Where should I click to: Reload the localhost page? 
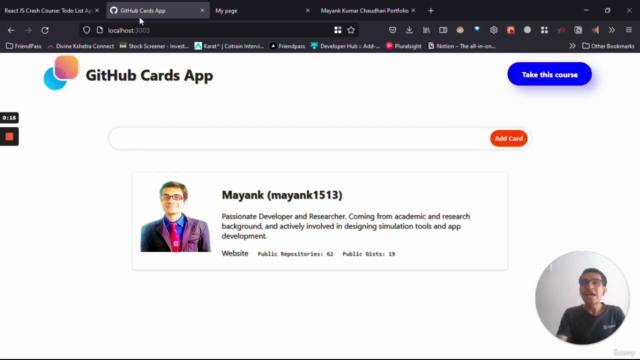(x=45, y=30)
